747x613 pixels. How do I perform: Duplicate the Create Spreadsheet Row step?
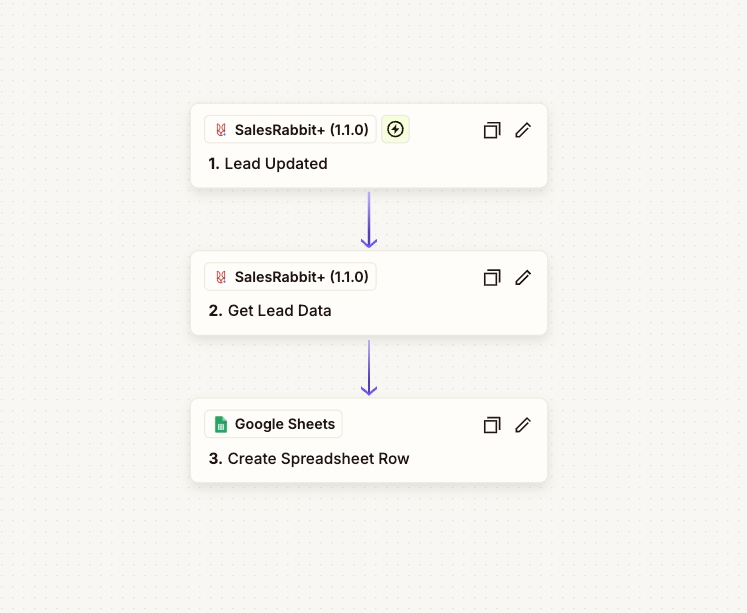click(491, 425)
